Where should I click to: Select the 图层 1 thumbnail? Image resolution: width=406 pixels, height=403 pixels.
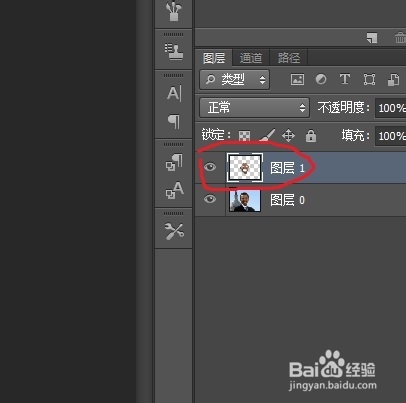click(x=245, y=168)
